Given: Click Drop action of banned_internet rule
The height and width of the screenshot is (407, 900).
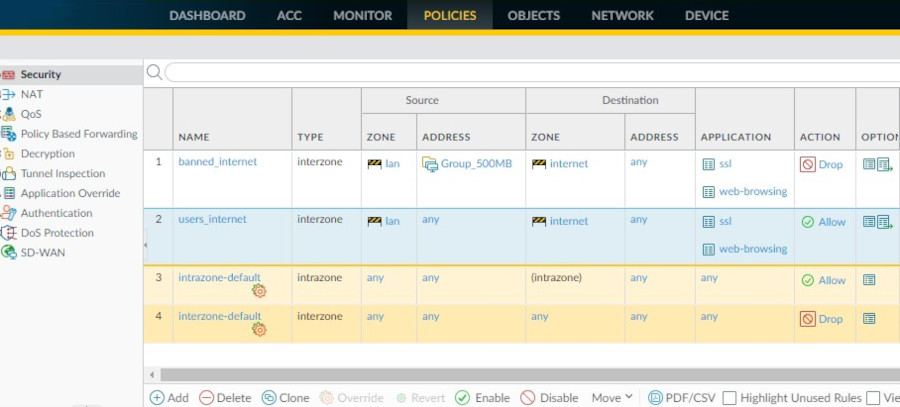Looking at the screenshot, I should point(821,165).
